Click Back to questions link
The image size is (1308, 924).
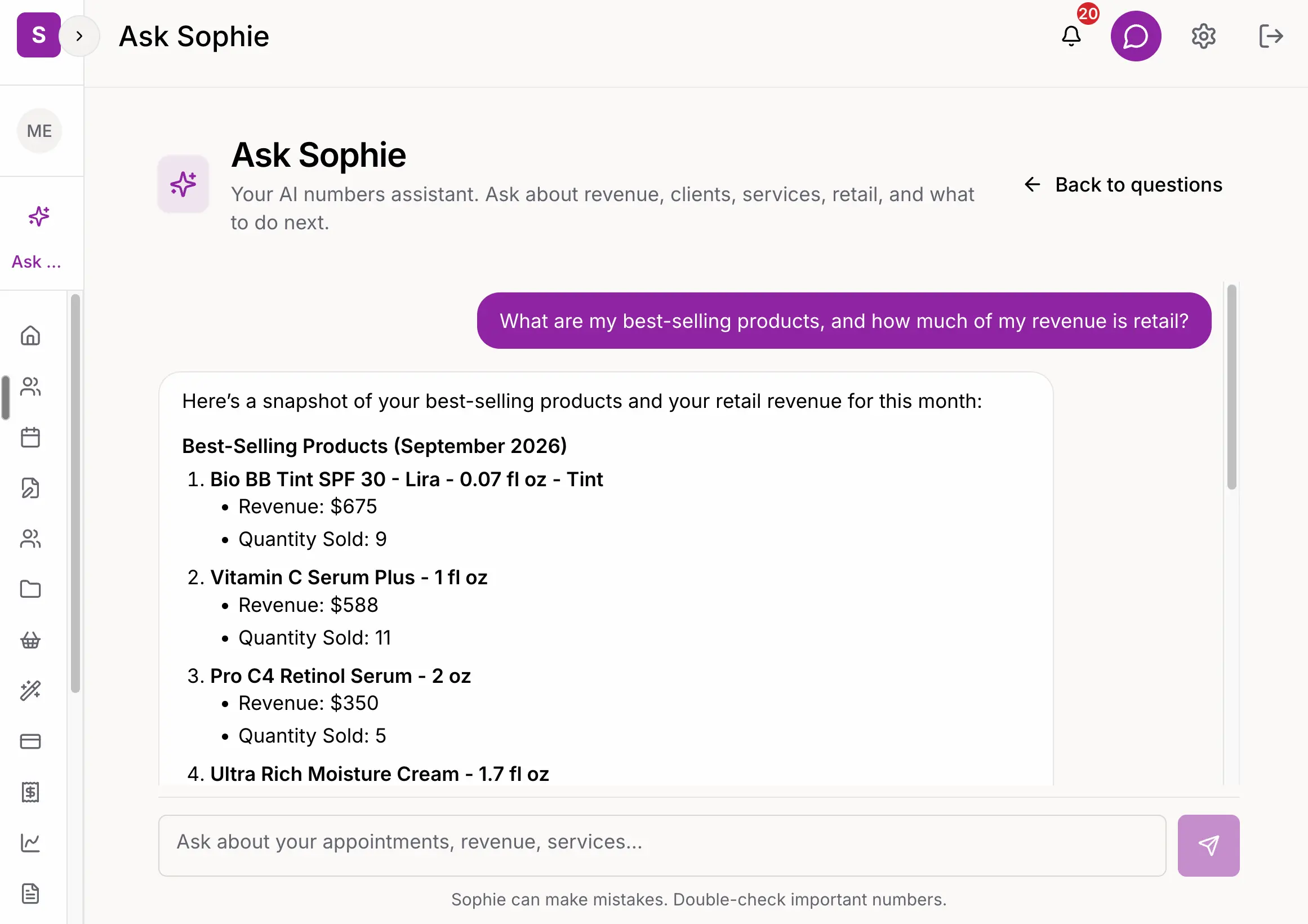[x=1123, y=185]
